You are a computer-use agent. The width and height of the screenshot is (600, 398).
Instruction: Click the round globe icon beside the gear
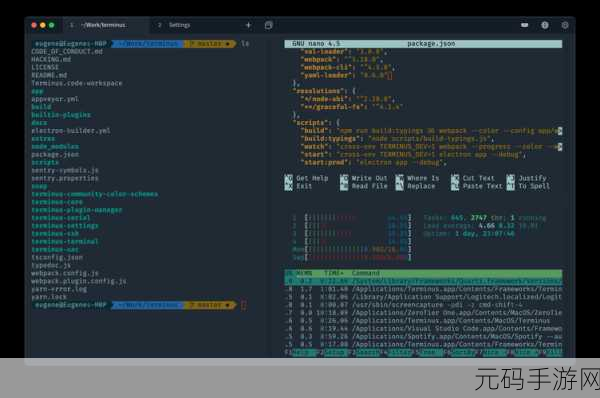coord(545,25)
